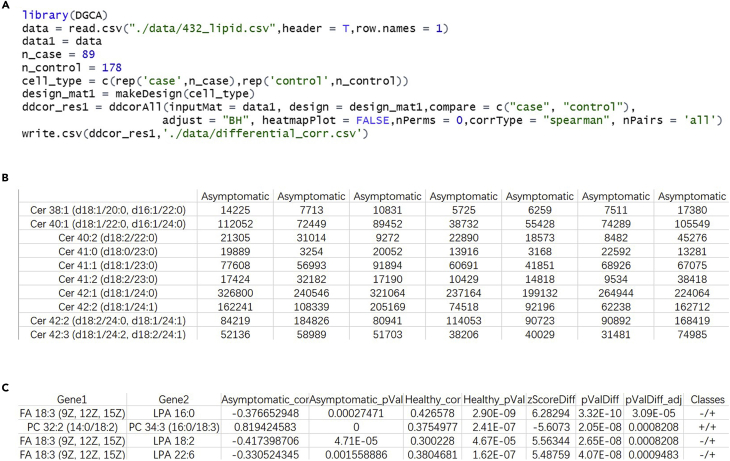Click cell value 264944
Screen dimensions: 730x461
point(616,293)
